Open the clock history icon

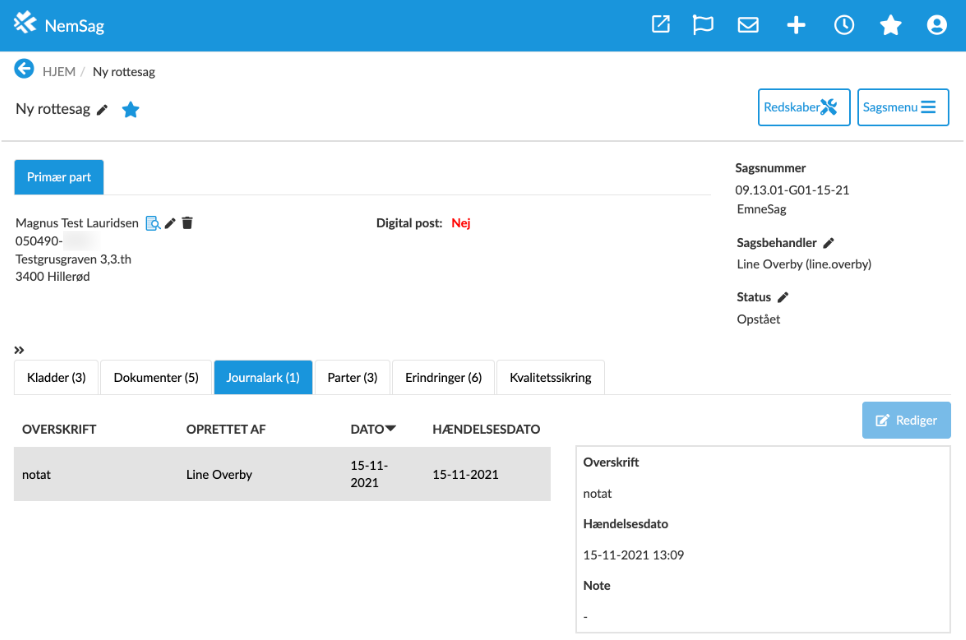coord(844,25)
